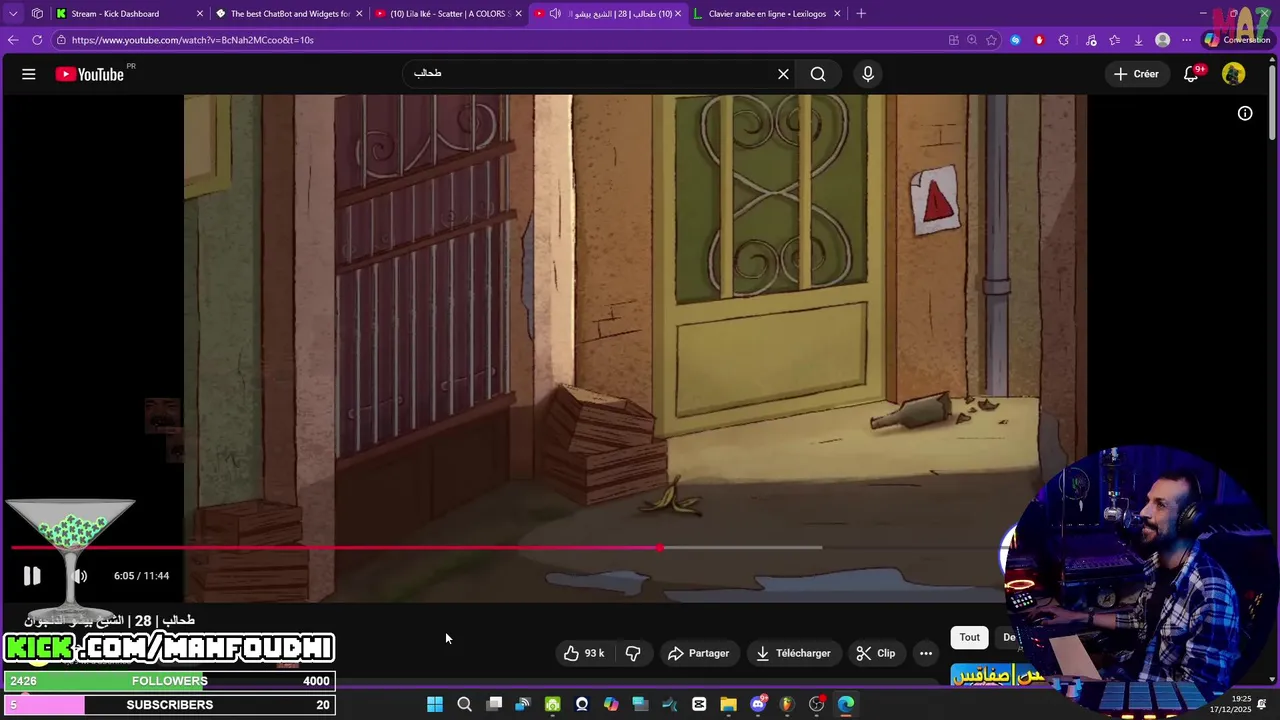Zoom page with magnifier icon in address bar
The height and width of the screenshot is (720, 1280).
pyautogui.click(x=972, y=40)
